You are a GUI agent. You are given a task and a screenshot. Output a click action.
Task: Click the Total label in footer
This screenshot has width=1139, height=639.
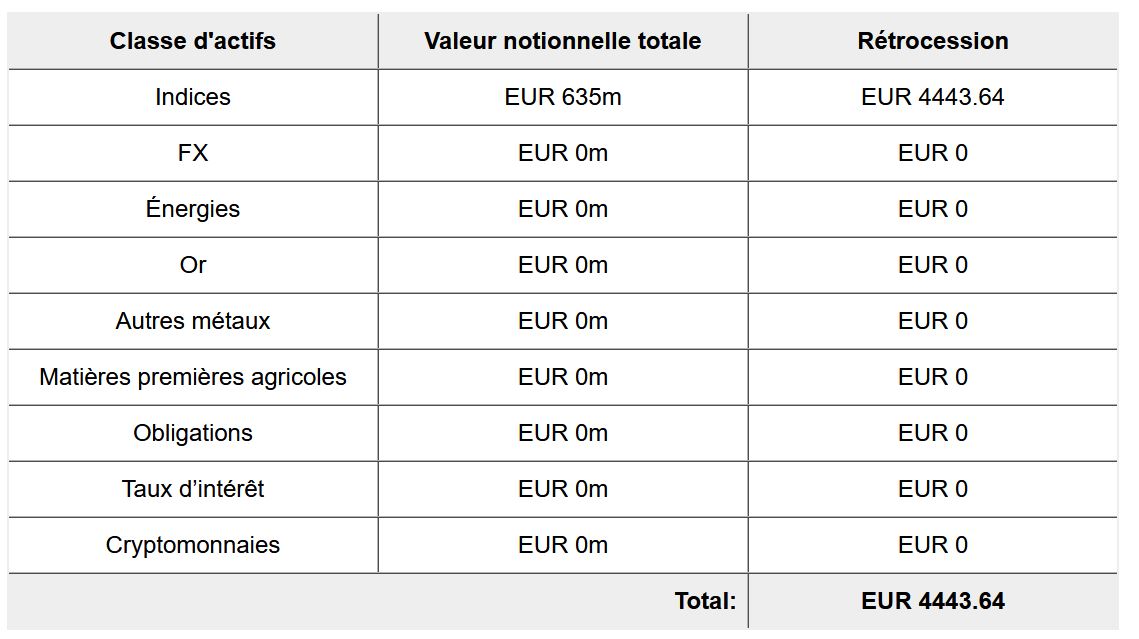[705, 601]
